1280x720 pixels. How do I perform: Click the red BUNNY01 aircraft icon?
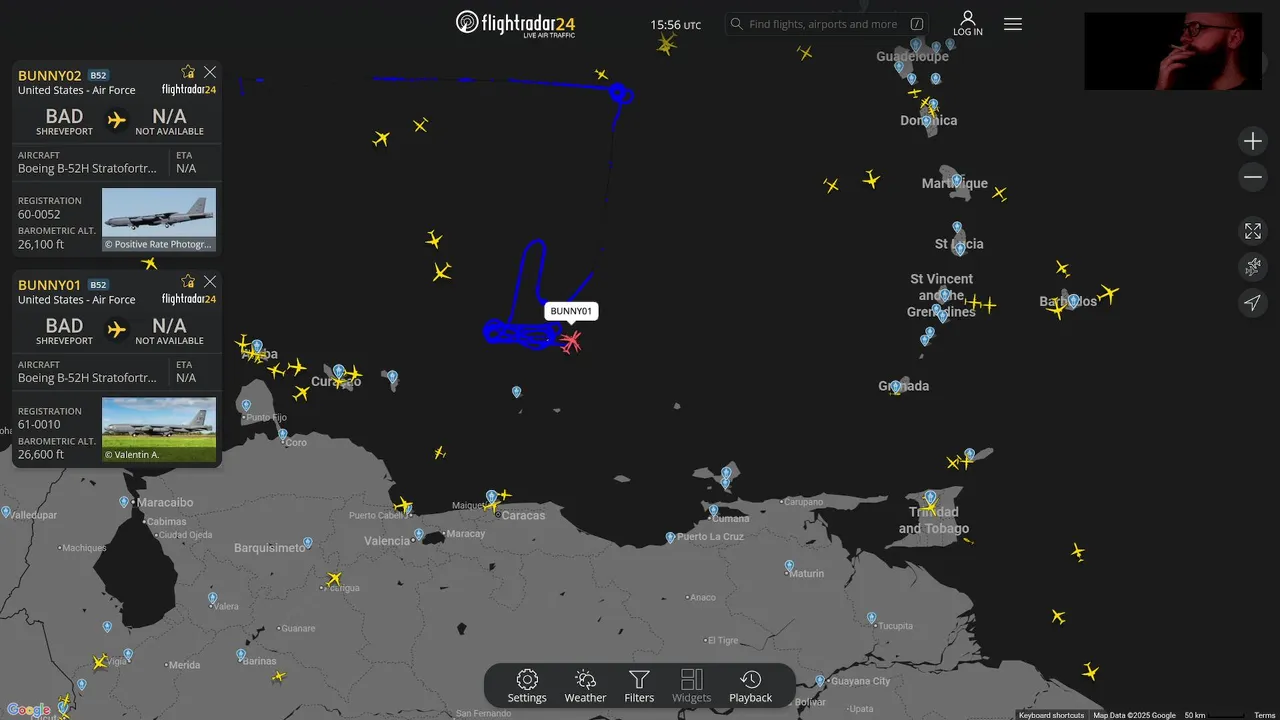pos(571,343)
